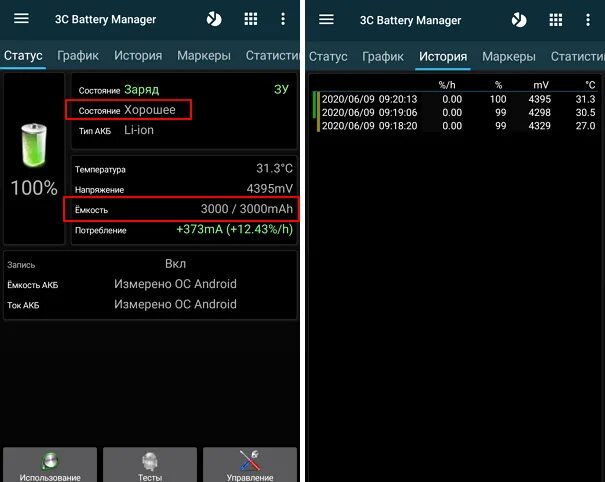
Task: Tap Тип АКБ label
Action: [x=95, y=131]
